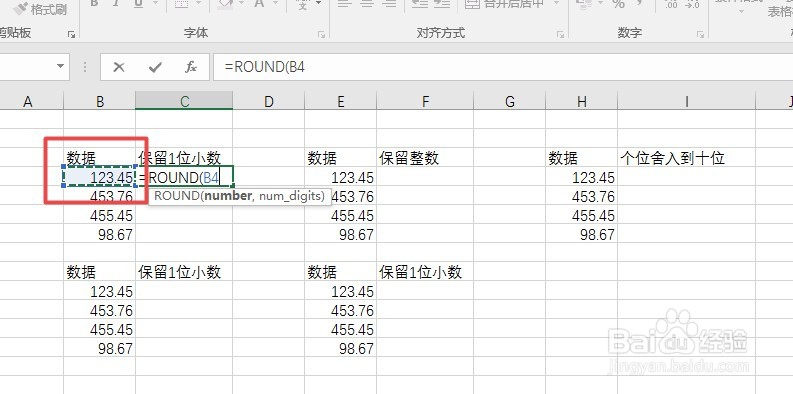Open the font color dropdown arrow
This screenshot has height=394, width=793.
click(x=276, y=4)
